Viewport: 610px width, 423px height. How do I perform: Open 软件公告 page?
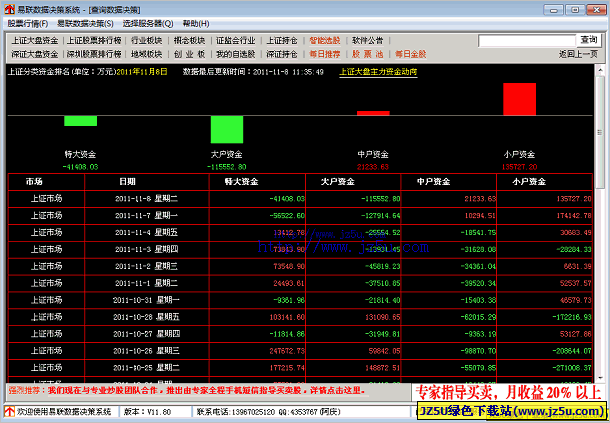pos(367,40)
